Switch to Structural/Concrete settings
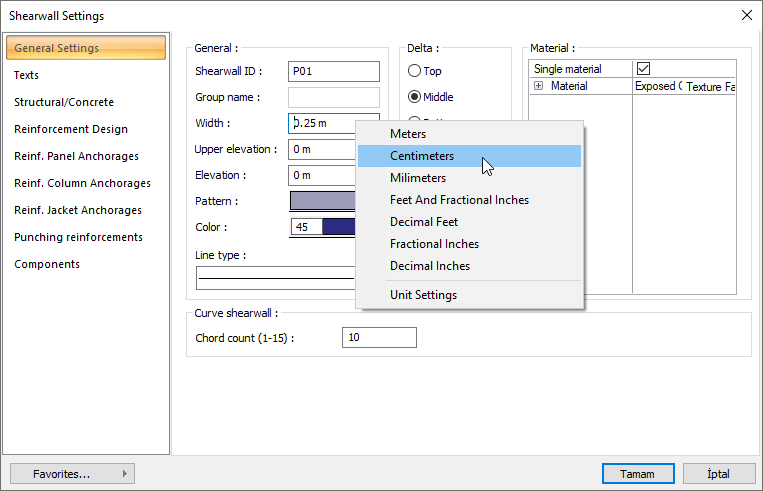Image resolution: width=763 pixels, height=491 pixels. 64,102
